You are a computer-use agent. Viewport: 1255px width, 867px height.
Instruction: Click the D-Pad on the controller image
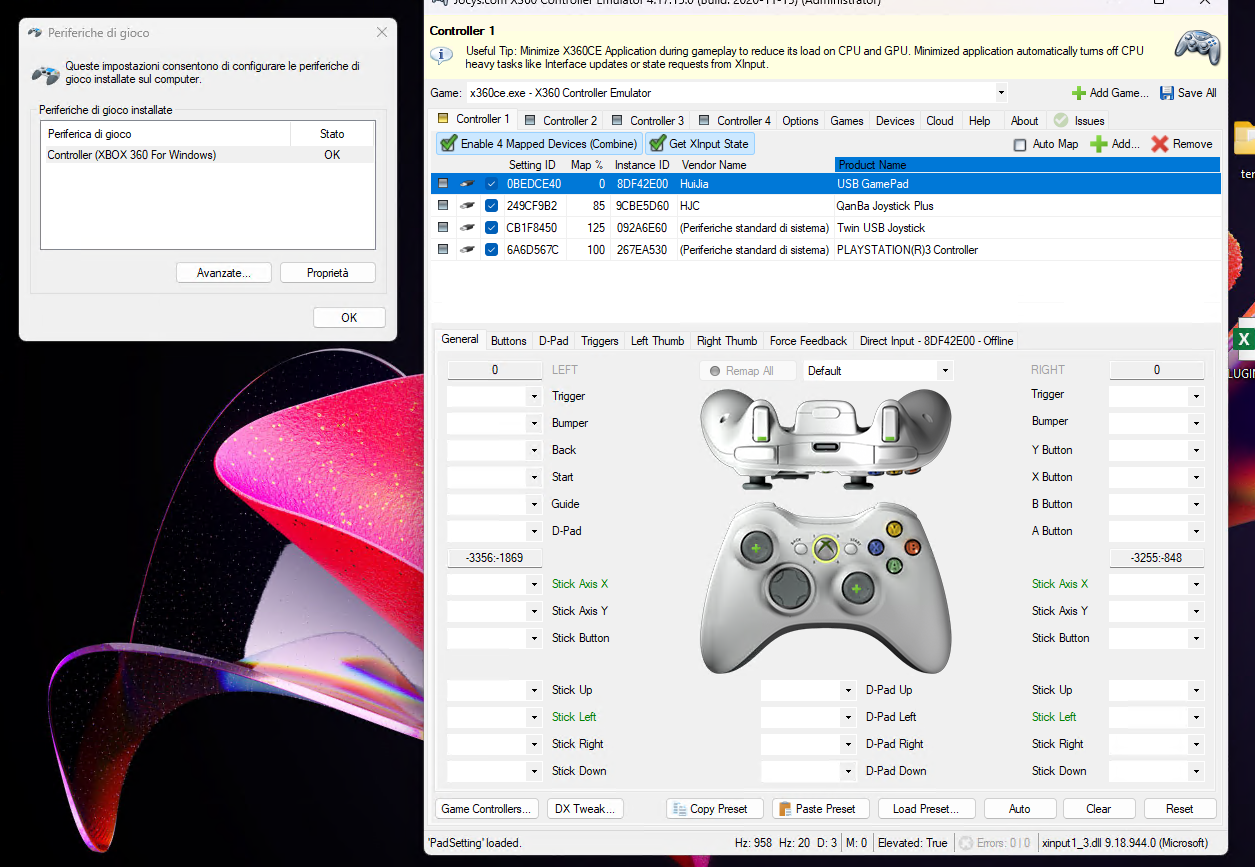coord(791,588)
